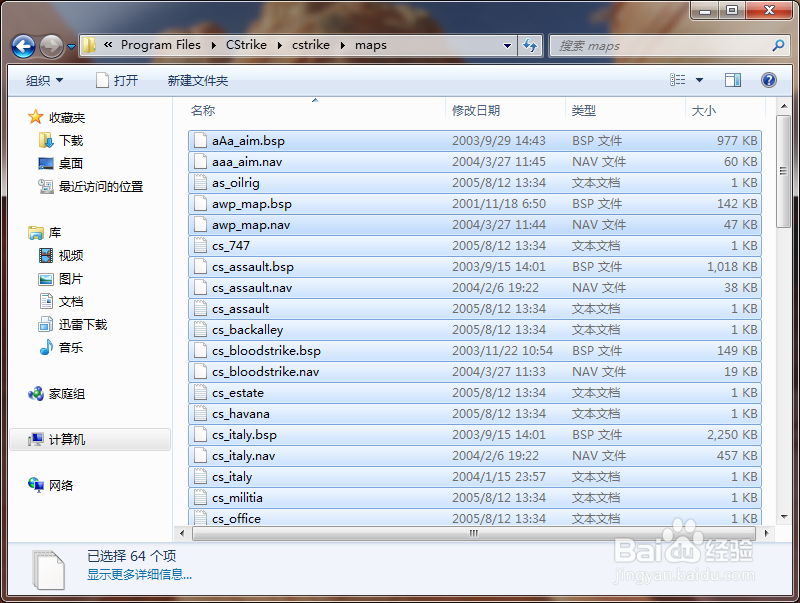The height and width of the screenshot is (603, 800).
Task: Select file cs_bloodstrike.nav
Action: click(x=475, y=371)
